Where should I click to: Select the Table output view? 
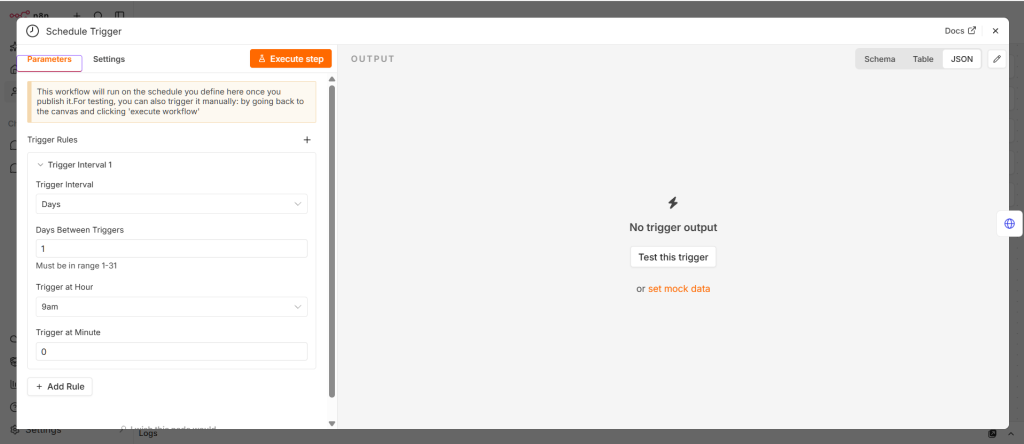click(x=923, y=59)
